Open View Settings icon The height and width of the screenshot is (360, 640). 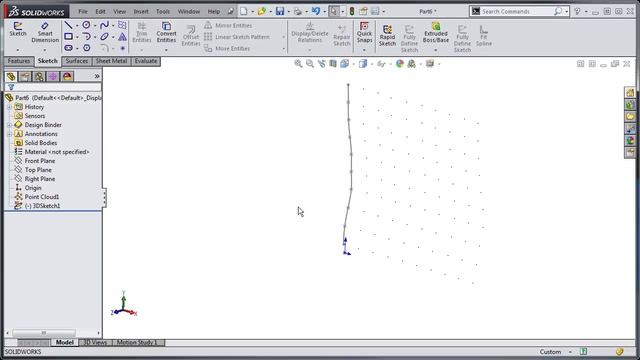point(430,64)
